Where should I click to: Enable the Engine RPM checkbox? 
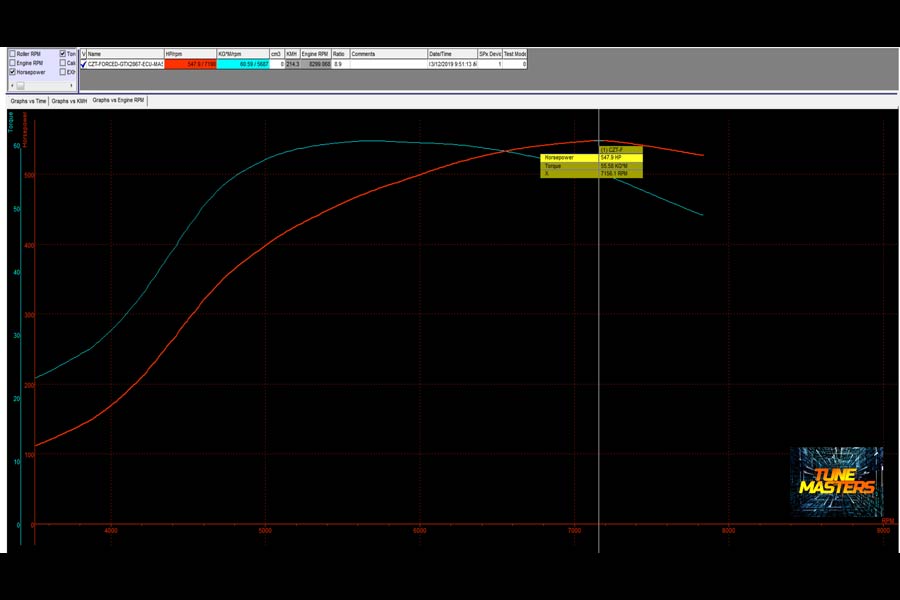(12, 63)
